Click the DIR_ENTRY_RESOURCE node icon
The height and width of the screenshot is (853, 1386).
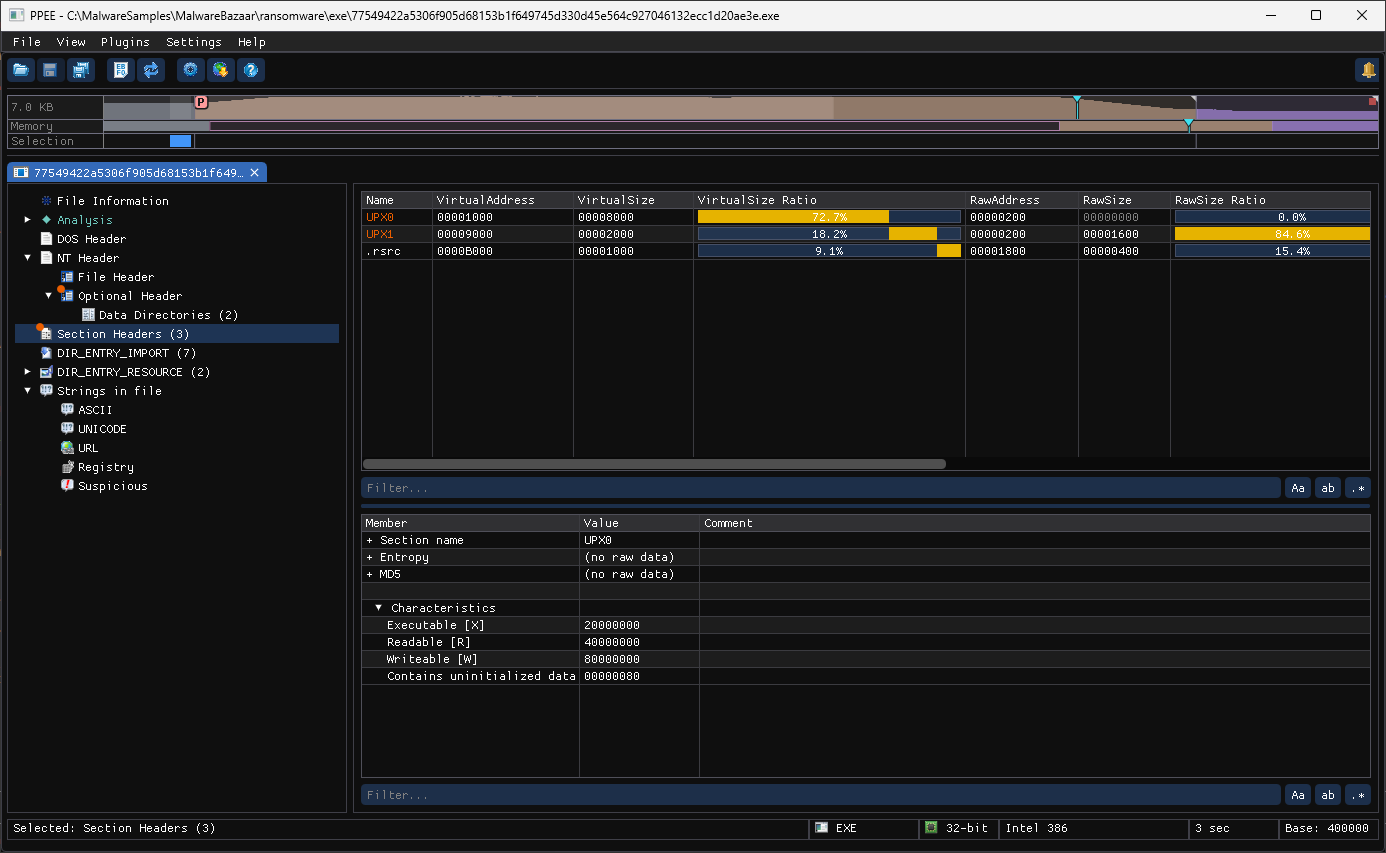coord(46,372)
